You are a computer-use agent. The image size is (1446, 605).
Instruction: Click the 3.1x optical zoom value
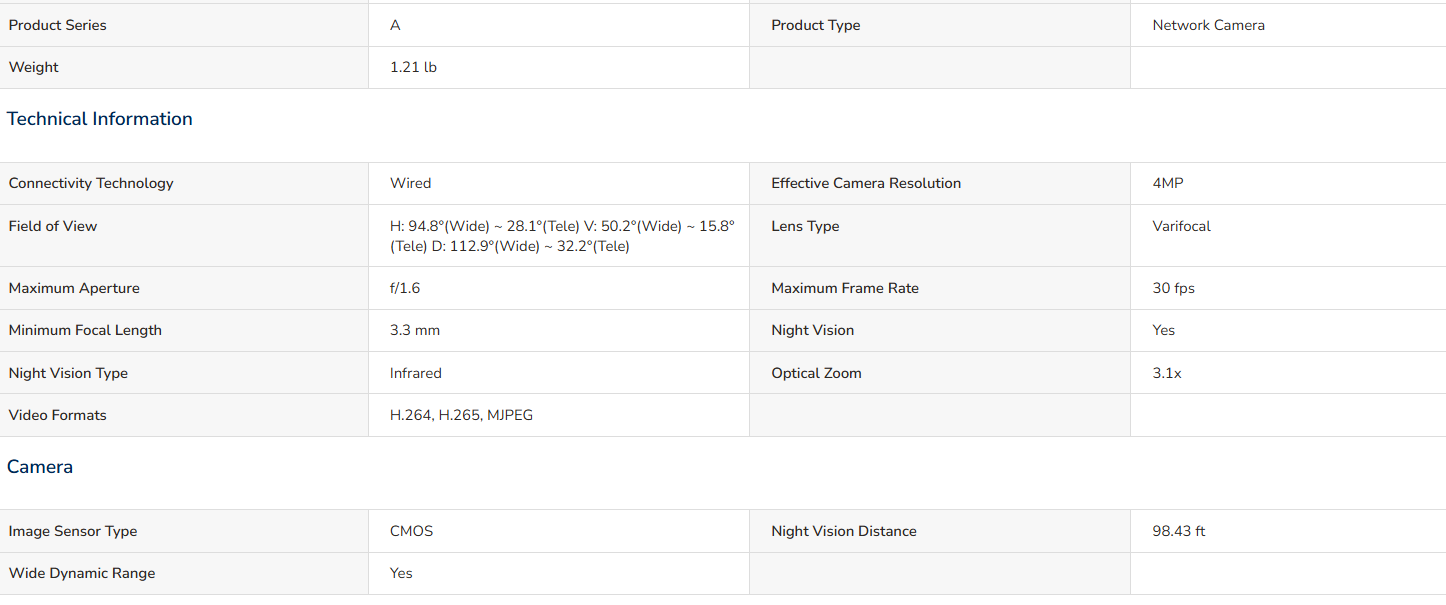coord(1167,373)
